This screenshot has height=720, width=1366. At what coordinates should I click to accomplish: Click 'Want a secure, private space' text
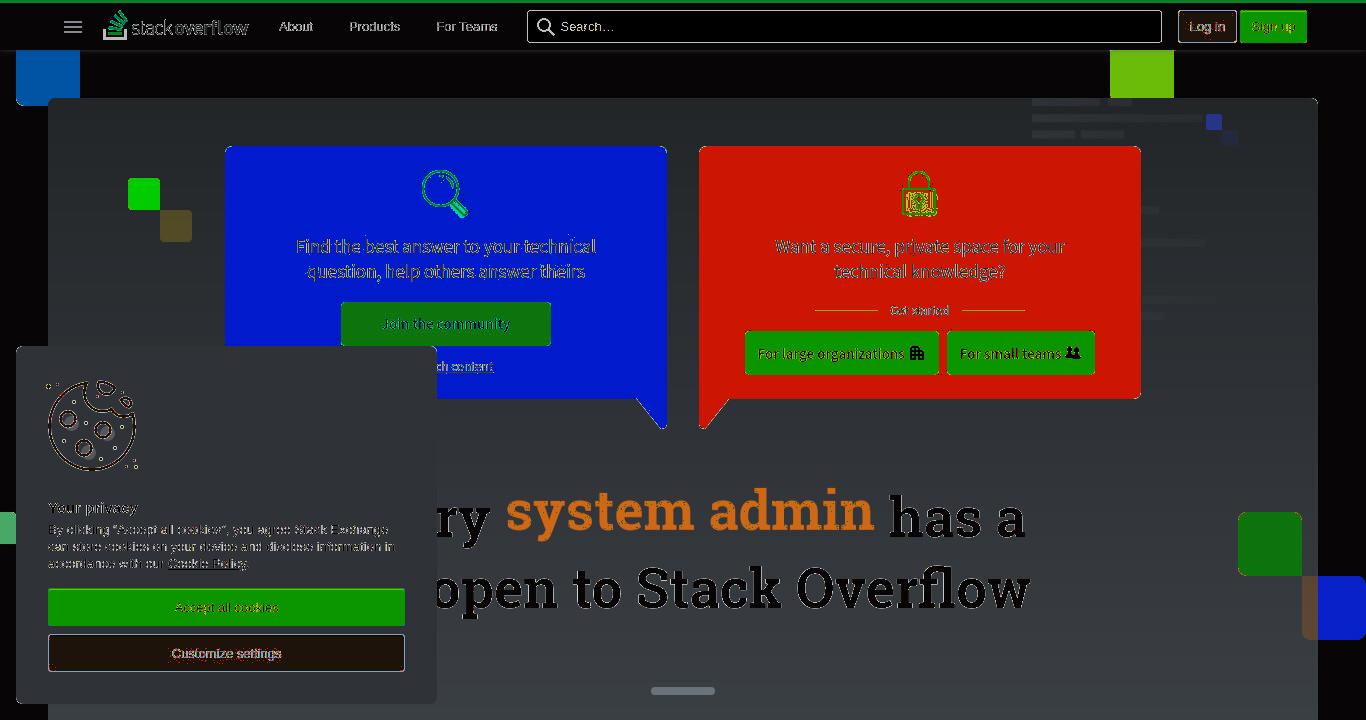pos(920,259)
